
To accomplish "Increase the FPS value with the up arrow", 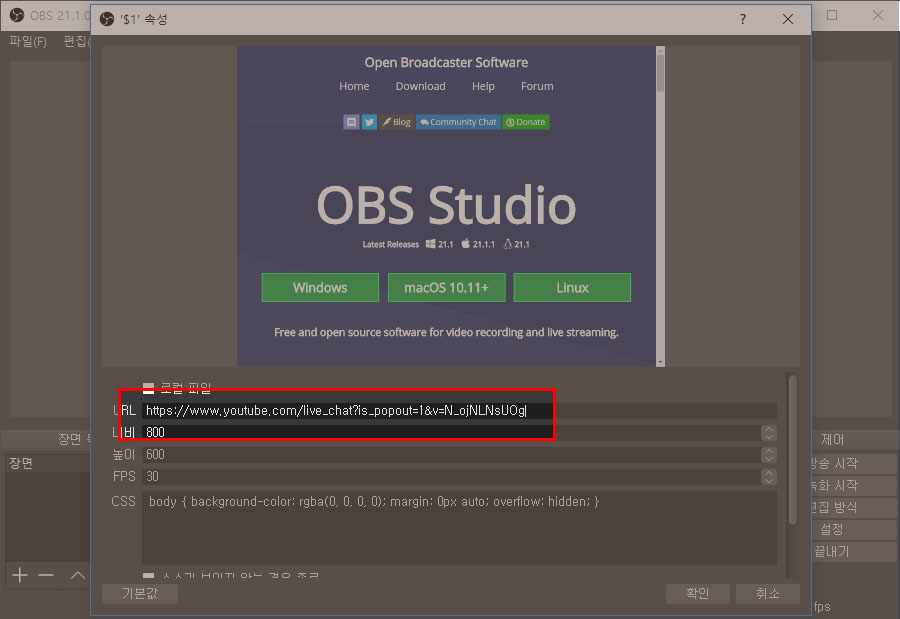I will pos(769,473).
